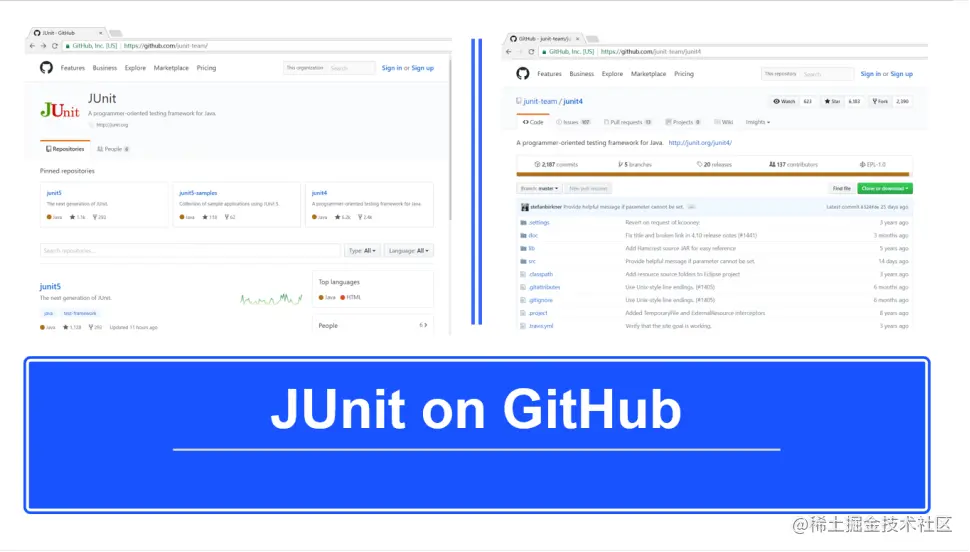
Task: Click Search repositories input field
Action: point(190,251)
